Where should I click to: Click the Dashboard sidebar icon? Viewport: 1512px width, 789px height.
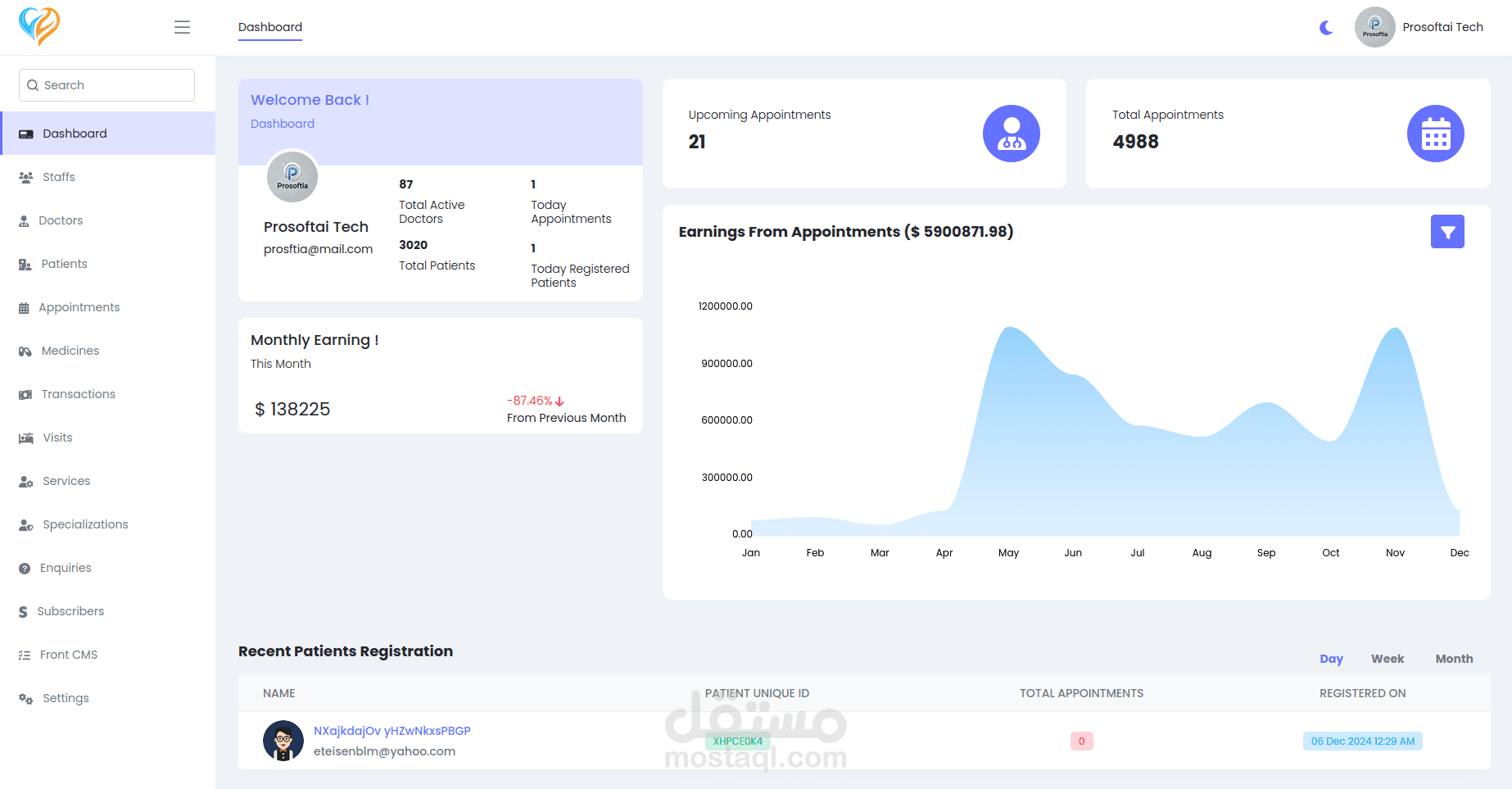click(26, 134)
